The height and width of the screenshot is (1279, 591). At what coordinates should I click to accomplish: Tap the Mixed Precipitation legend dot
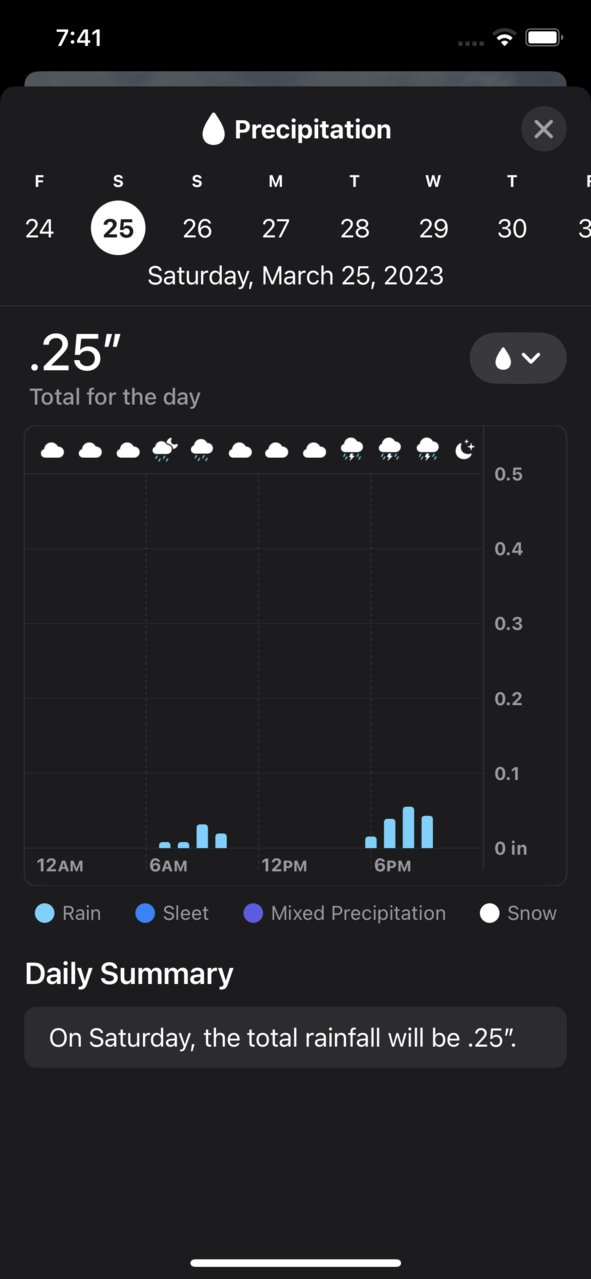(x=253, y=913)
